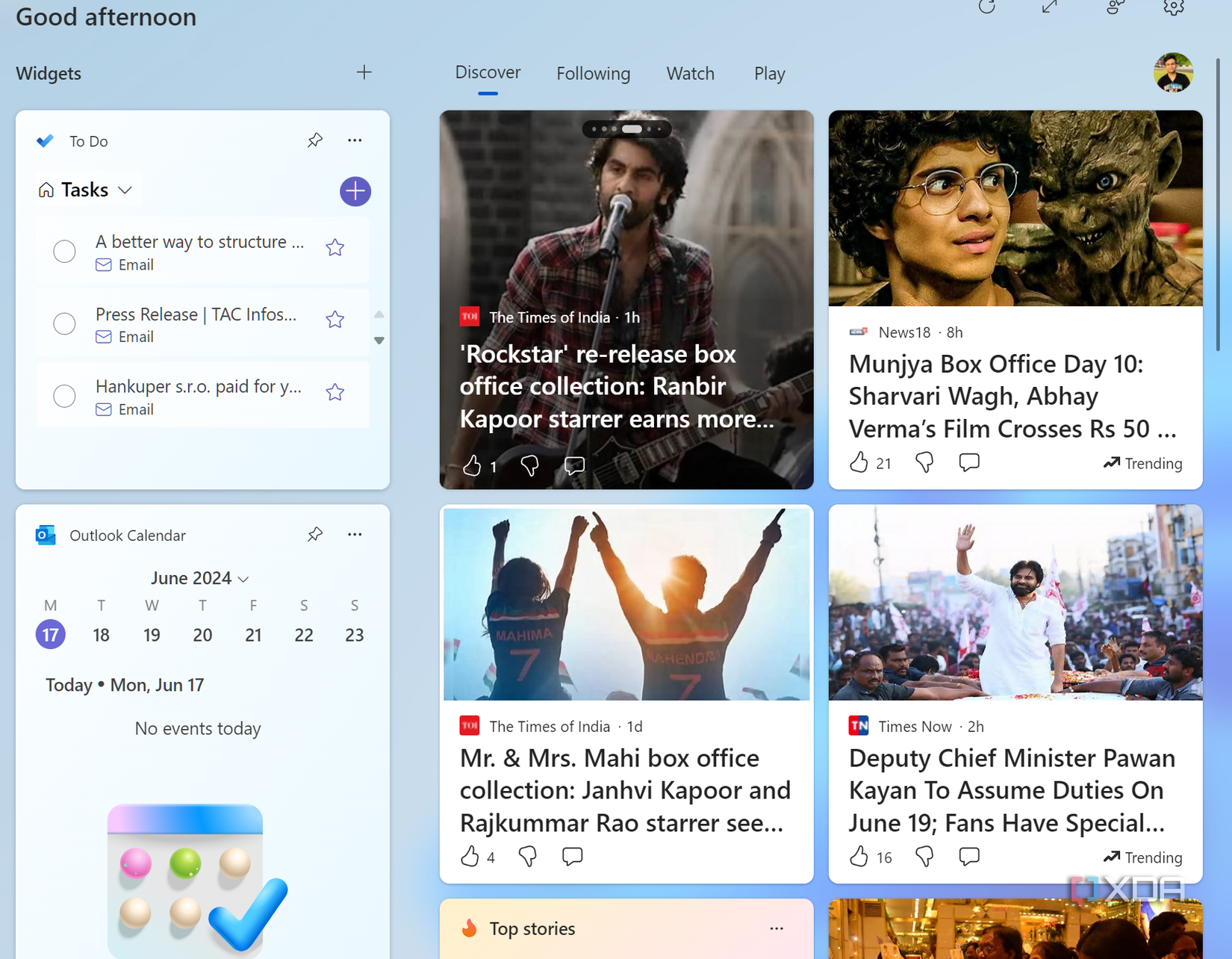Viewport: 1232px width, 959px height.
Task: Switch to the Following tab
Action: click(593, 73)
